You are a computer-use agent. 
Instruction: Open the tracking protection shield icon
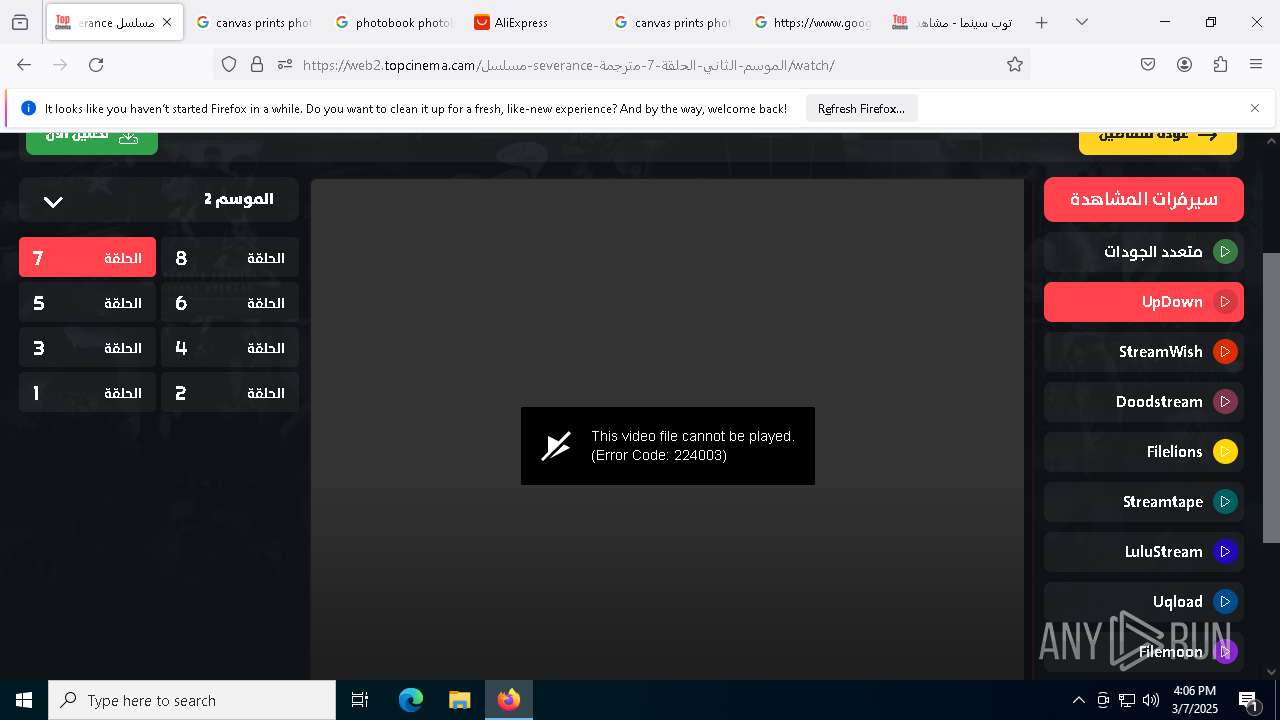[229, 64]
